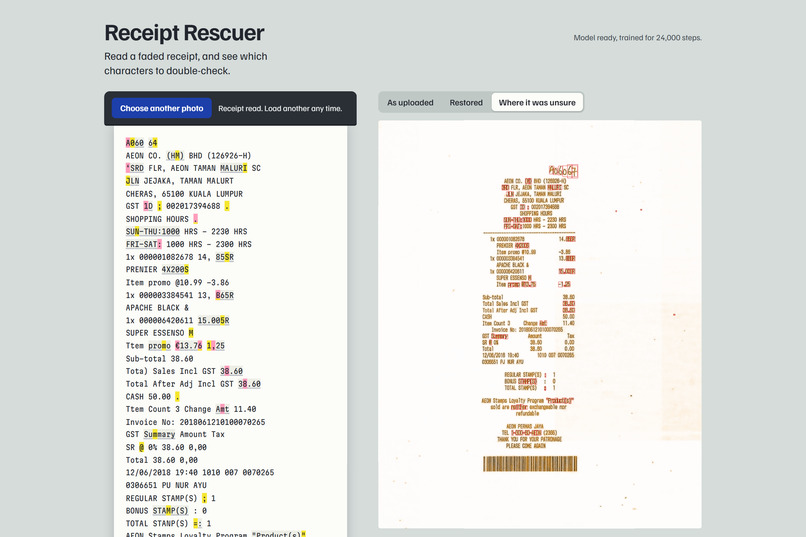The height and width of the screenshot is (537, 806).
Task: Click the 'REGULAR STAMP(S) ; 1' line
Action: coord(171,498)
